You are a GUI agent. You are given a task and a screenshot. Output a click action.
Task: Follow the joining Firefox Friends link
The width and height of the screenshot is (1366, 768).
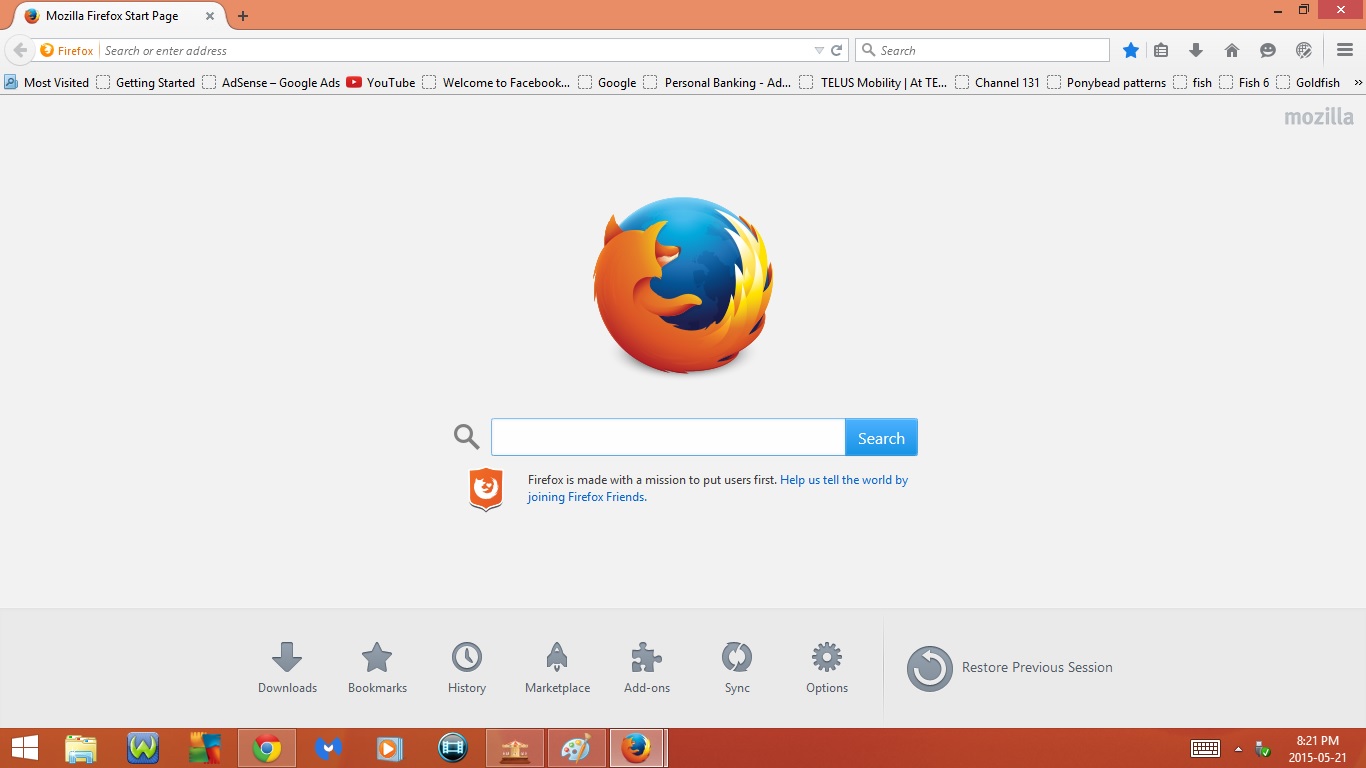click(x=587, y=497)
